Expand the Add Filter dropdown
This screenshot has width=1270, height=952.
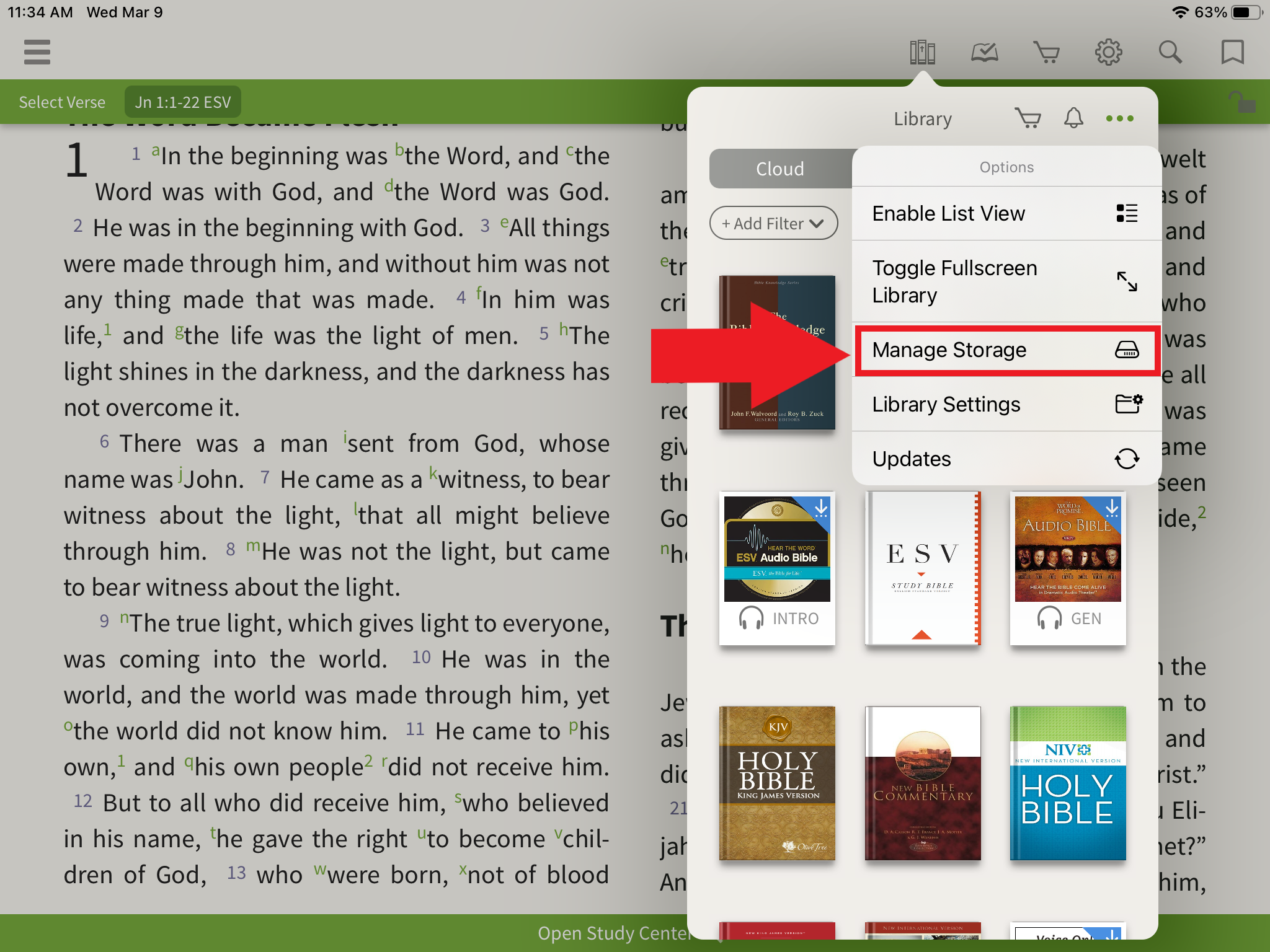773,223
